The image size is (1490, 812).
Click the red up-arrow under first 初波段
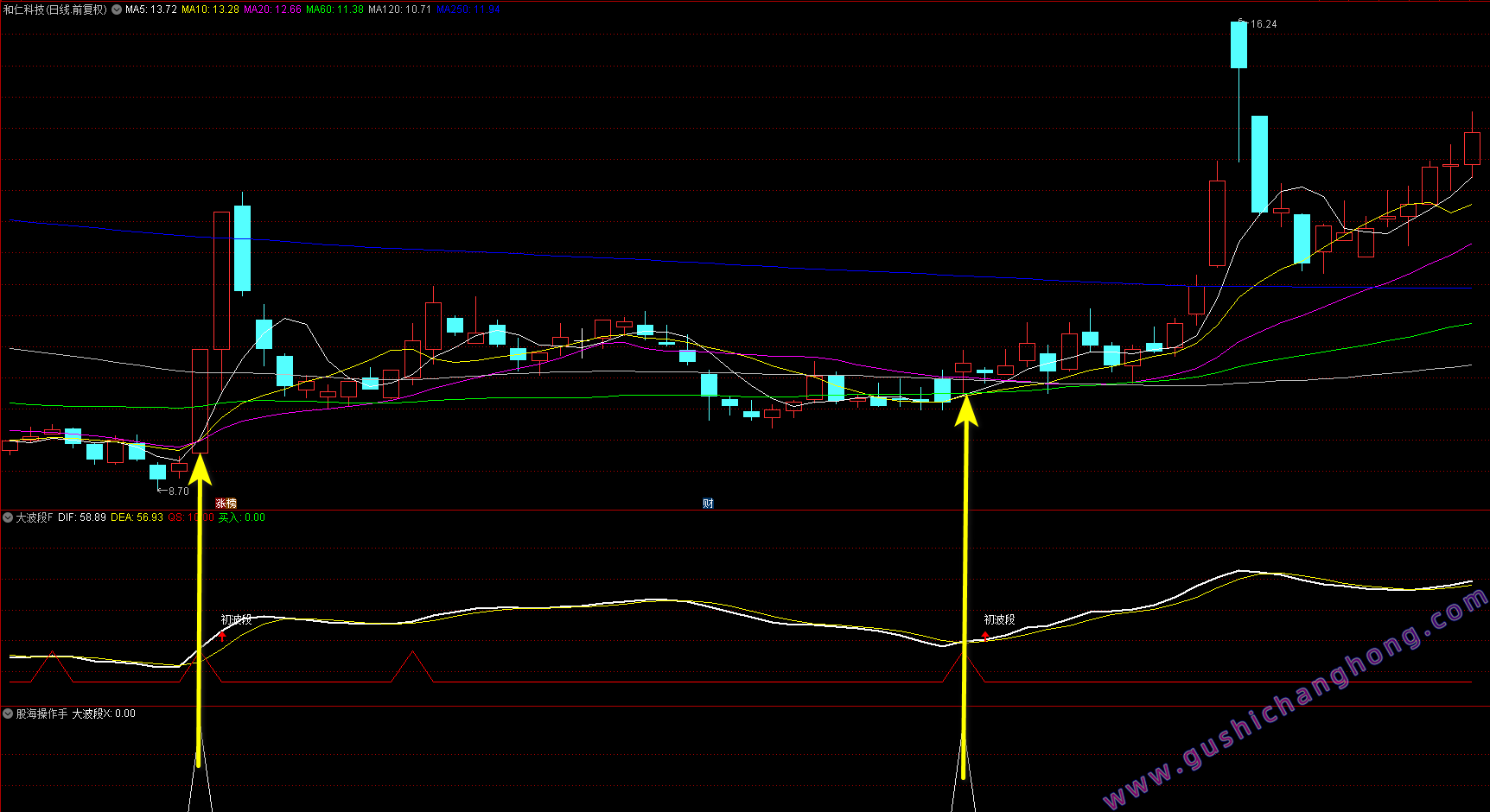coord(222,636)
